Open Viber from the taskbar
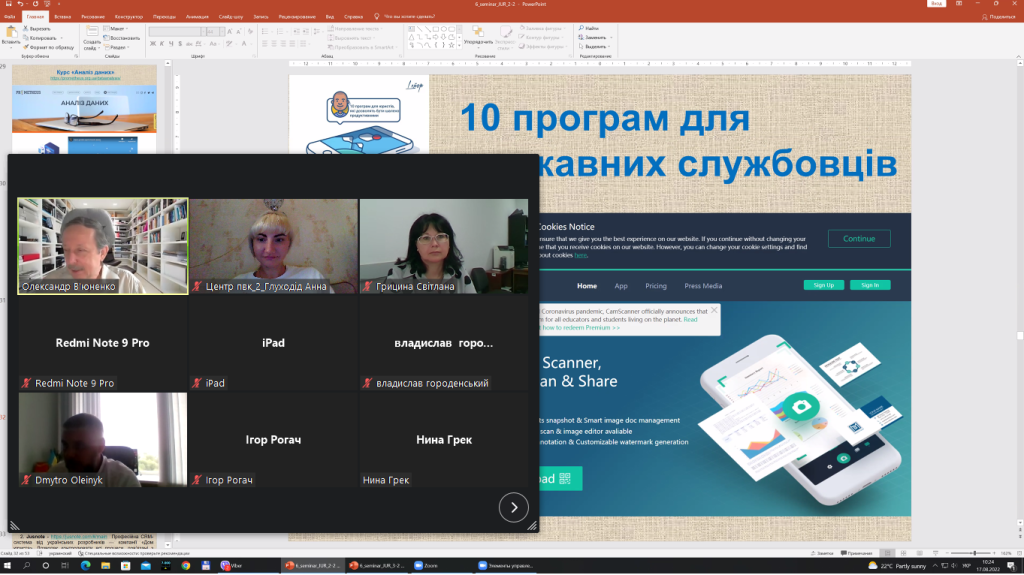Screen dimensions: 1024x575 [231, 565]
